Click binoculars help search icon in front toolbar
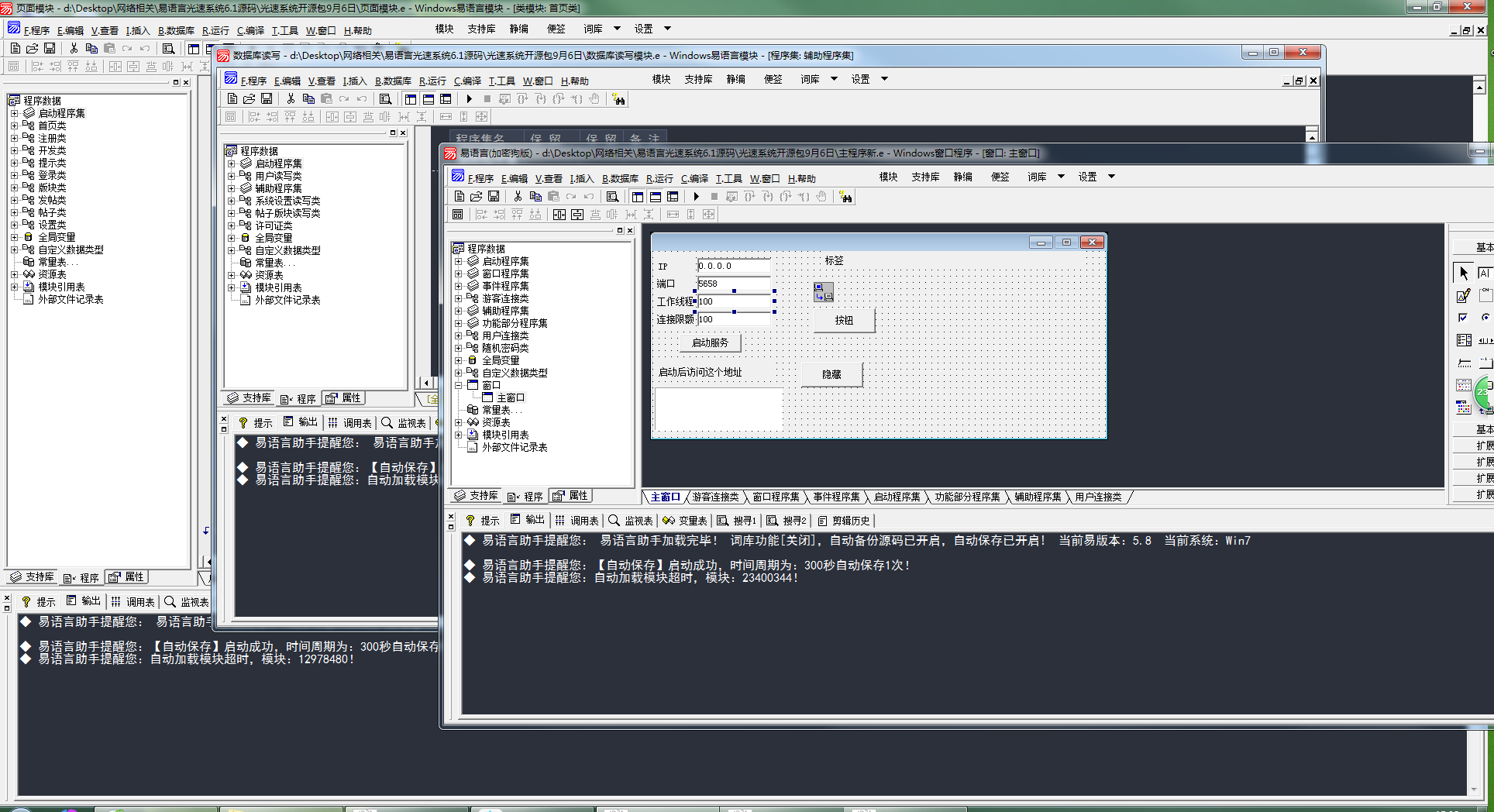1494x812 pixels. click(845, 197)
